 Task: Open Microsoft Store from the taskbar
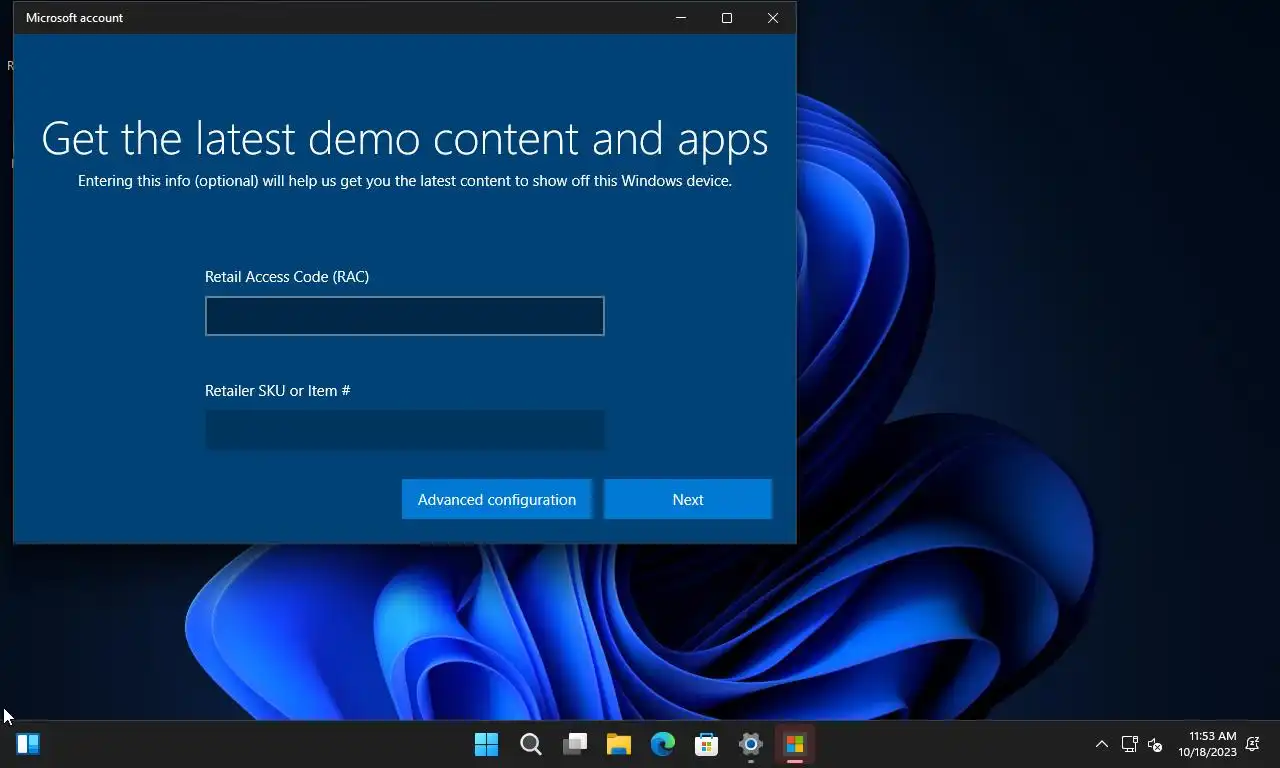(x=707, y=744)
